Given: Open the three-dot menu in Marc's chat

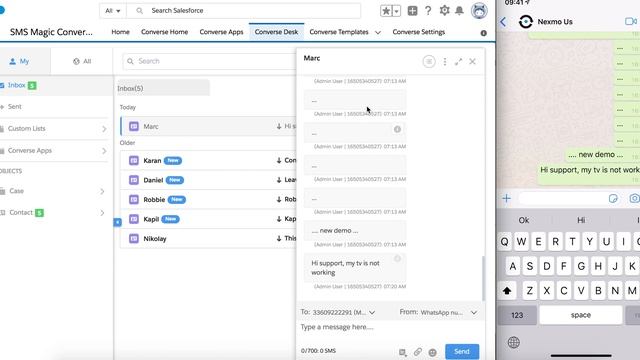Looking at the screenshot, I should tap(445, 62).
